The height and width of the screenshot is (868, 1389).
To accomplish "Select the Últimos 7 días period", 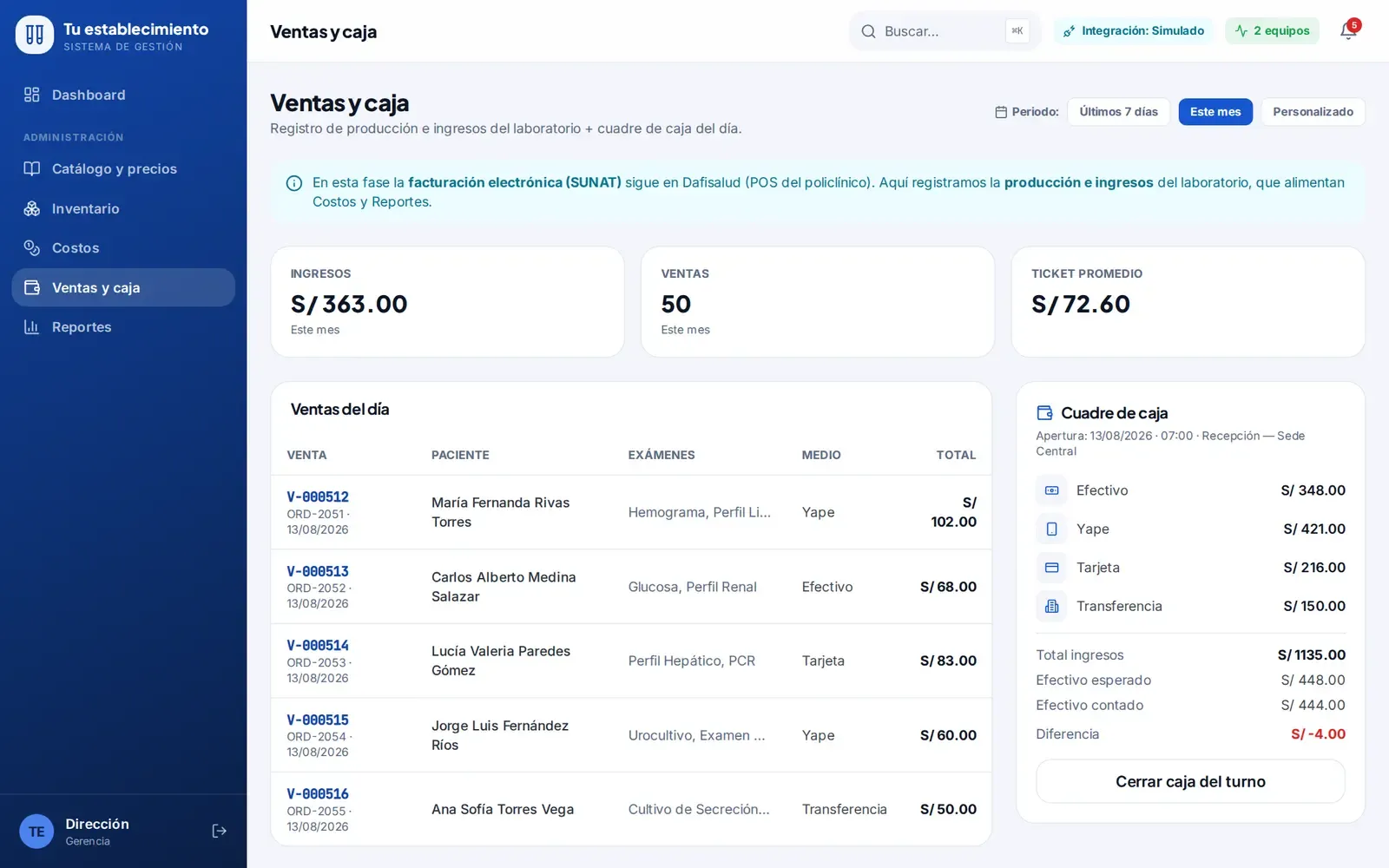I will [1118, 112].
